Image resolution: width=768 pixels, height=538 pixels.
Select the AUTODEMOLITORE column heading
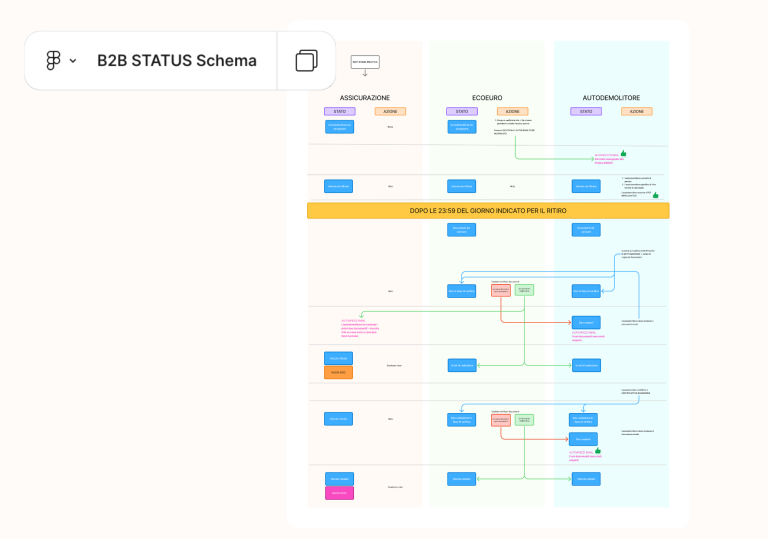(611, 98)
